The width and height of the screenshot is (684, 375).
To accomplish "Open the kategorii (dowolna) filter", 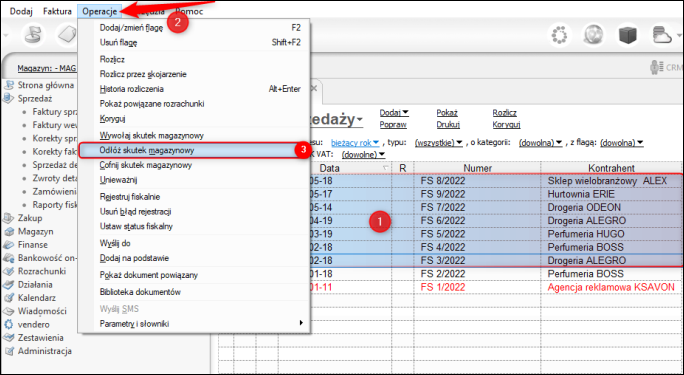I will pyautogui.click(x=540, y=143).
